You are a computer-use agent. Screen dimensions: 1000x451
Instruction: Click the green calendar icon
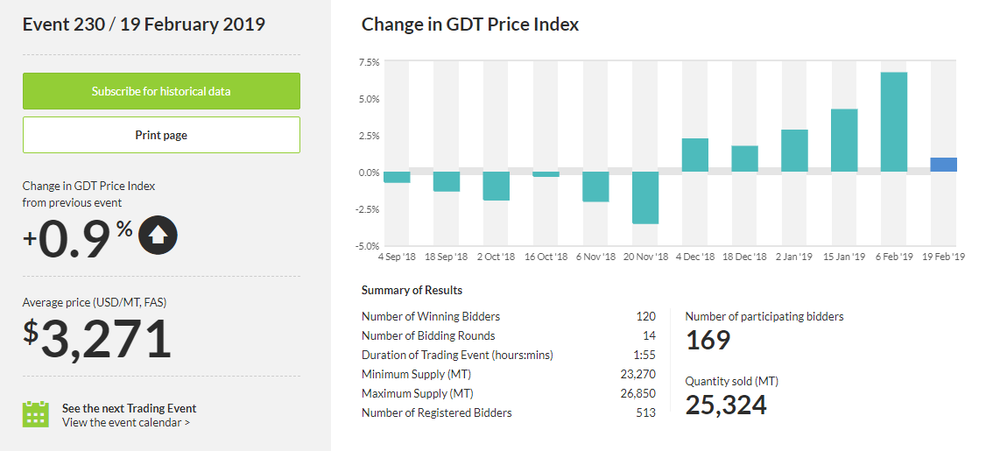pyautogui.click(x=36, y=414)
